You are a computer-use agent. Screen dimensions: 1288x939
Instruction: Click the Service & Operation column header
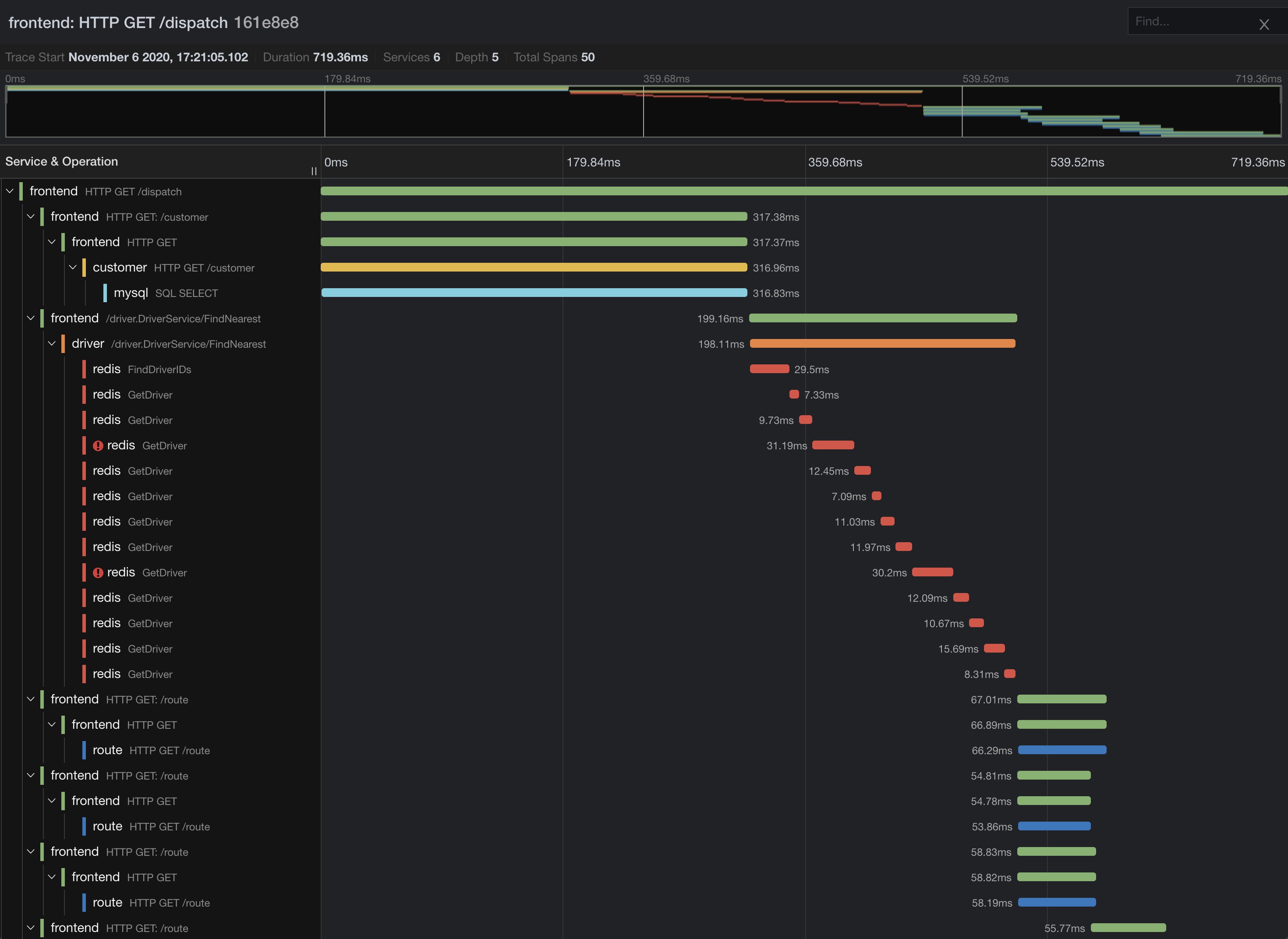pyautogui.click(x=62, y=162)
